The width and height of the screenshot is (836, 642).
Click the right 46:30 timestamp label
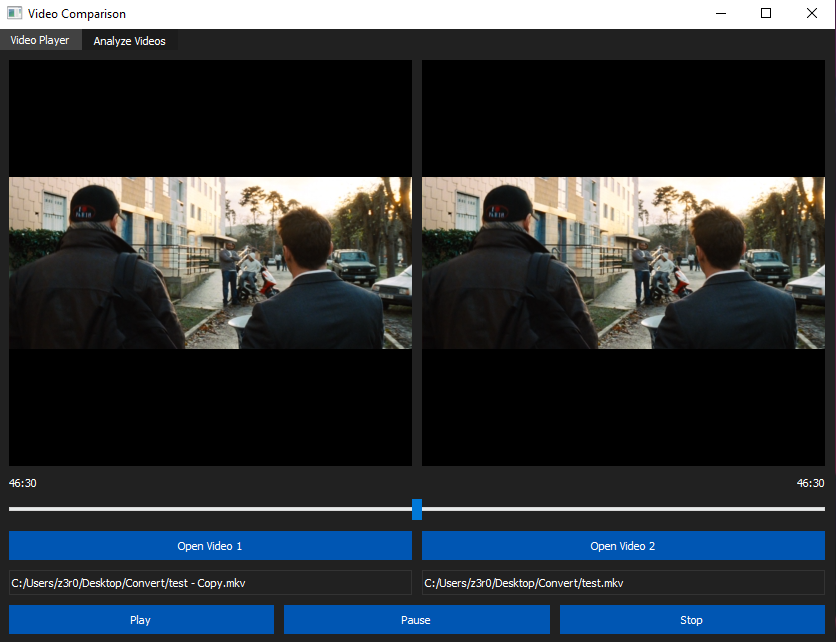[810, 483]
